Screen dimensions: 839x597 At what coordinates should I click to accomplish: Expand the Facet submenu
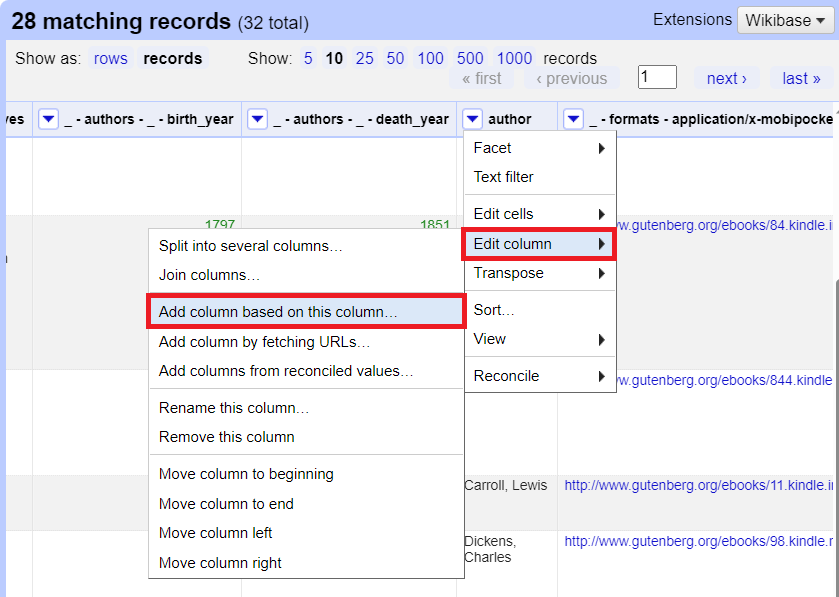(x=539, y=148)
